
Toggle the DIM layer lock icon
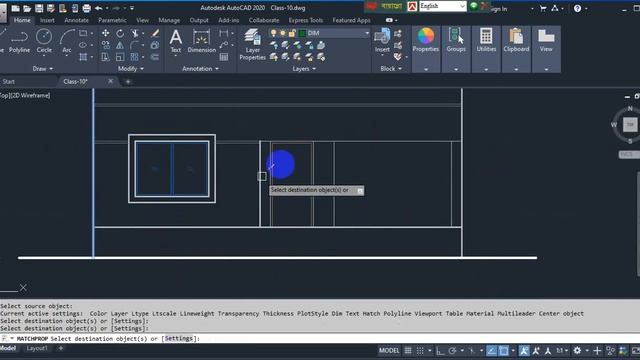292,33
